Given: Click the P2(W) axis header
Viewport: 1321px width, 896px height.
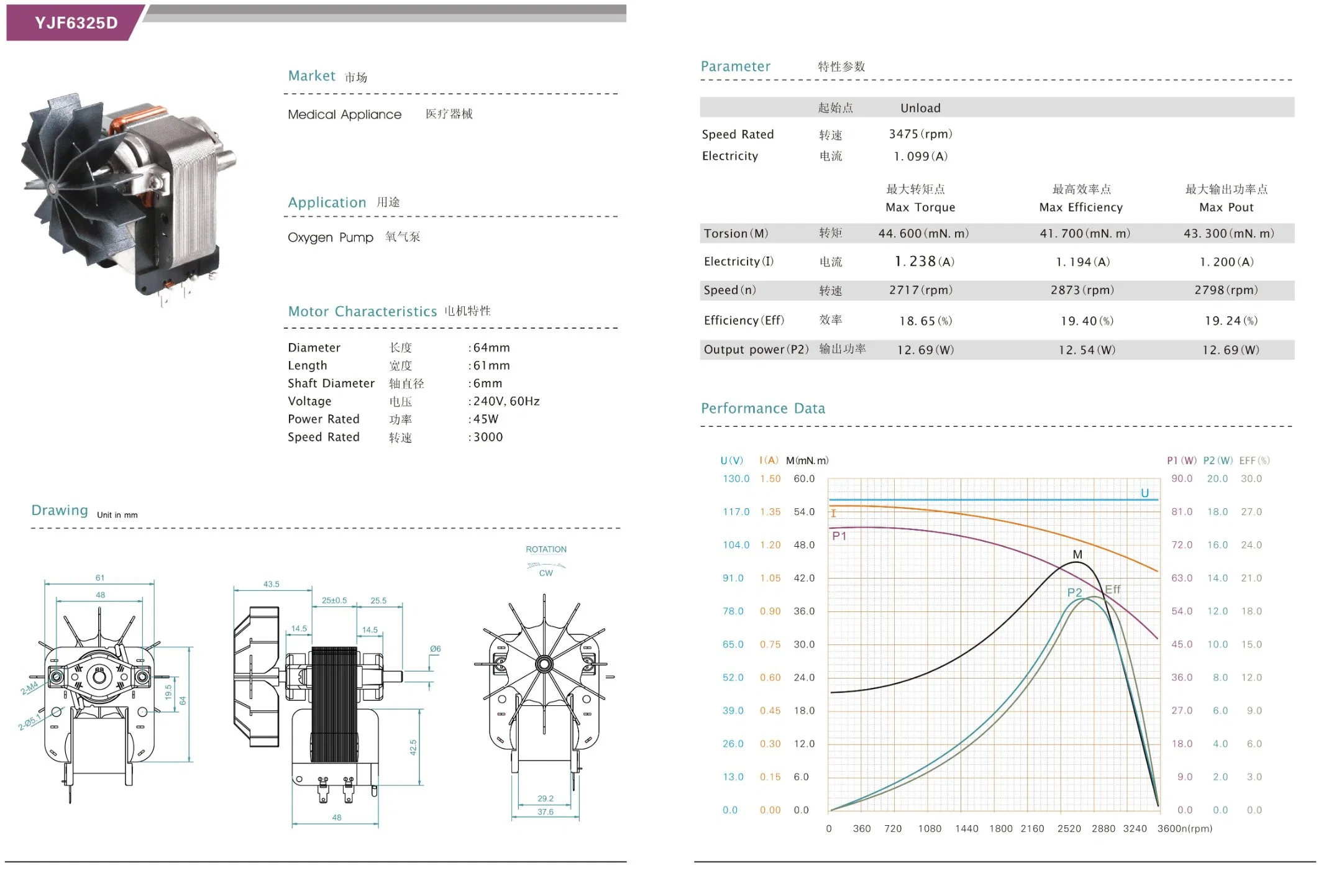Looking at the screenshot, I should tap(1218, 460).
